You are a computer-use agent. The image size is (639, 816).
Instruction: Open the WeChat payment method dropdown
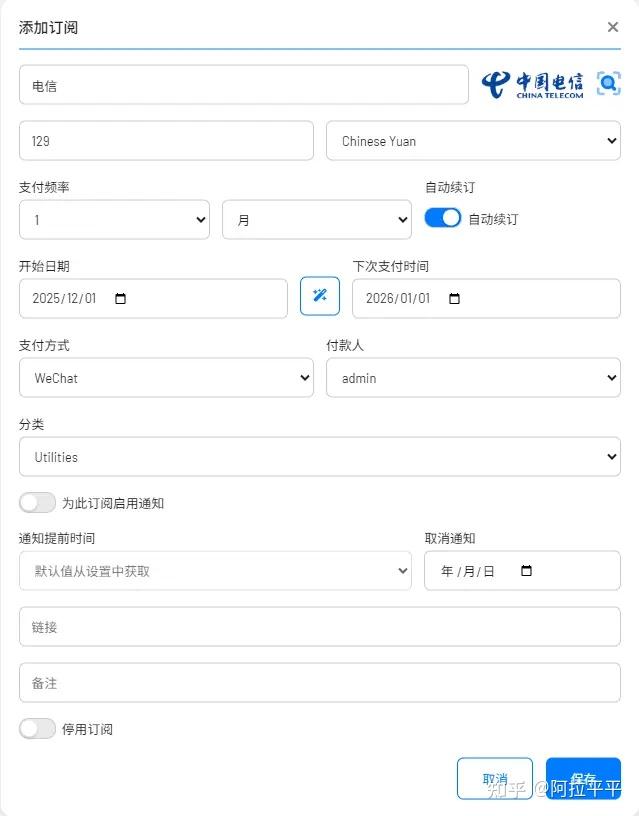tap(166, 378)
